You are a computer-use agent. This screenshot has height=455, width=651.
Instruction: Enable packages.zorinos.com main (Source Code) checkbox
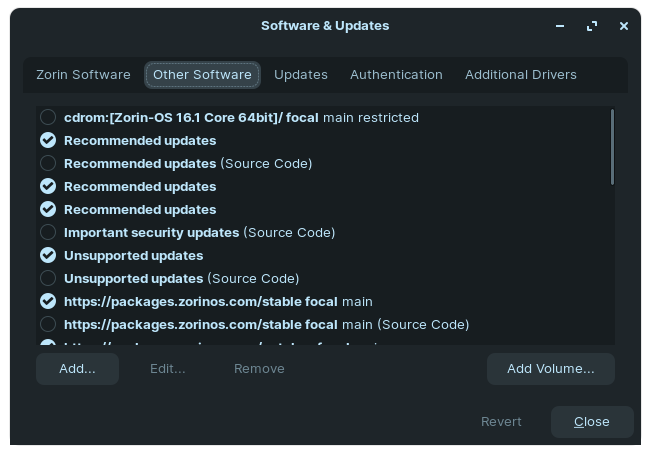click(48, 325)
